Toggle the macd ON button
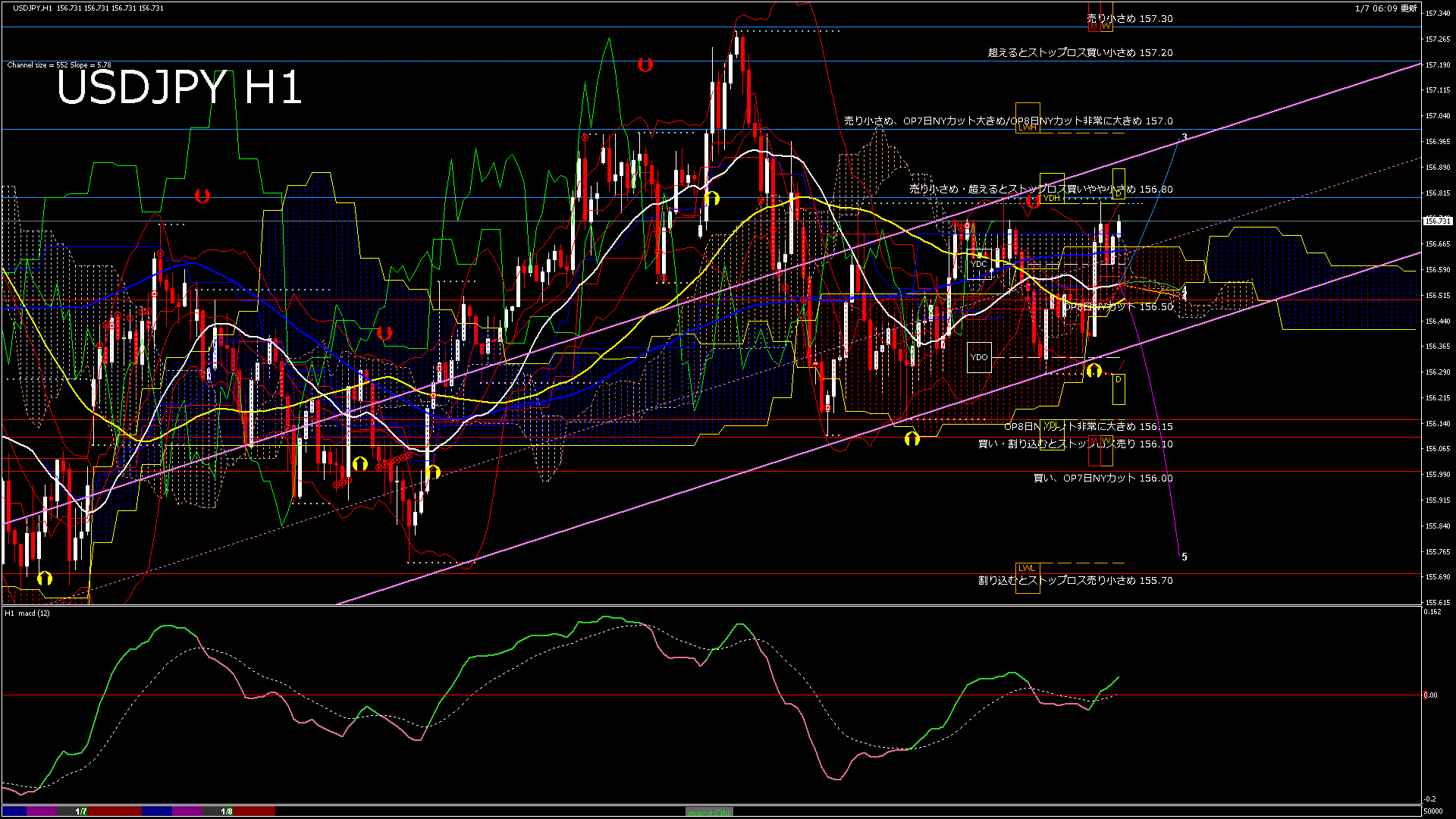 [709, 812]
